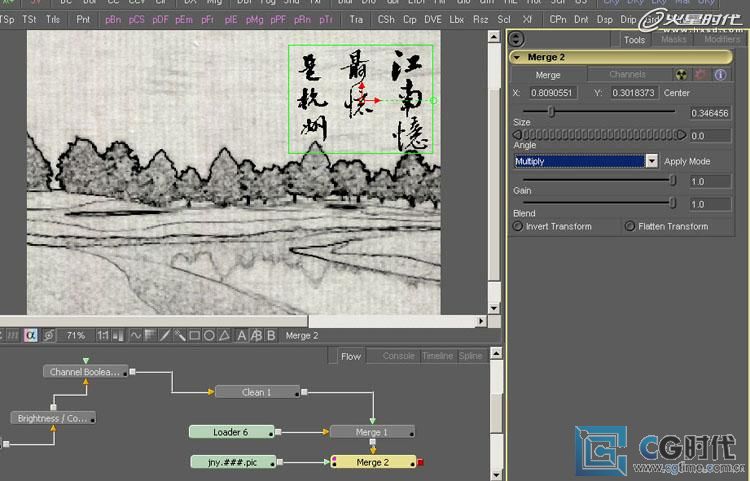Add a Rsz resize tool

[x=480, y=20]
